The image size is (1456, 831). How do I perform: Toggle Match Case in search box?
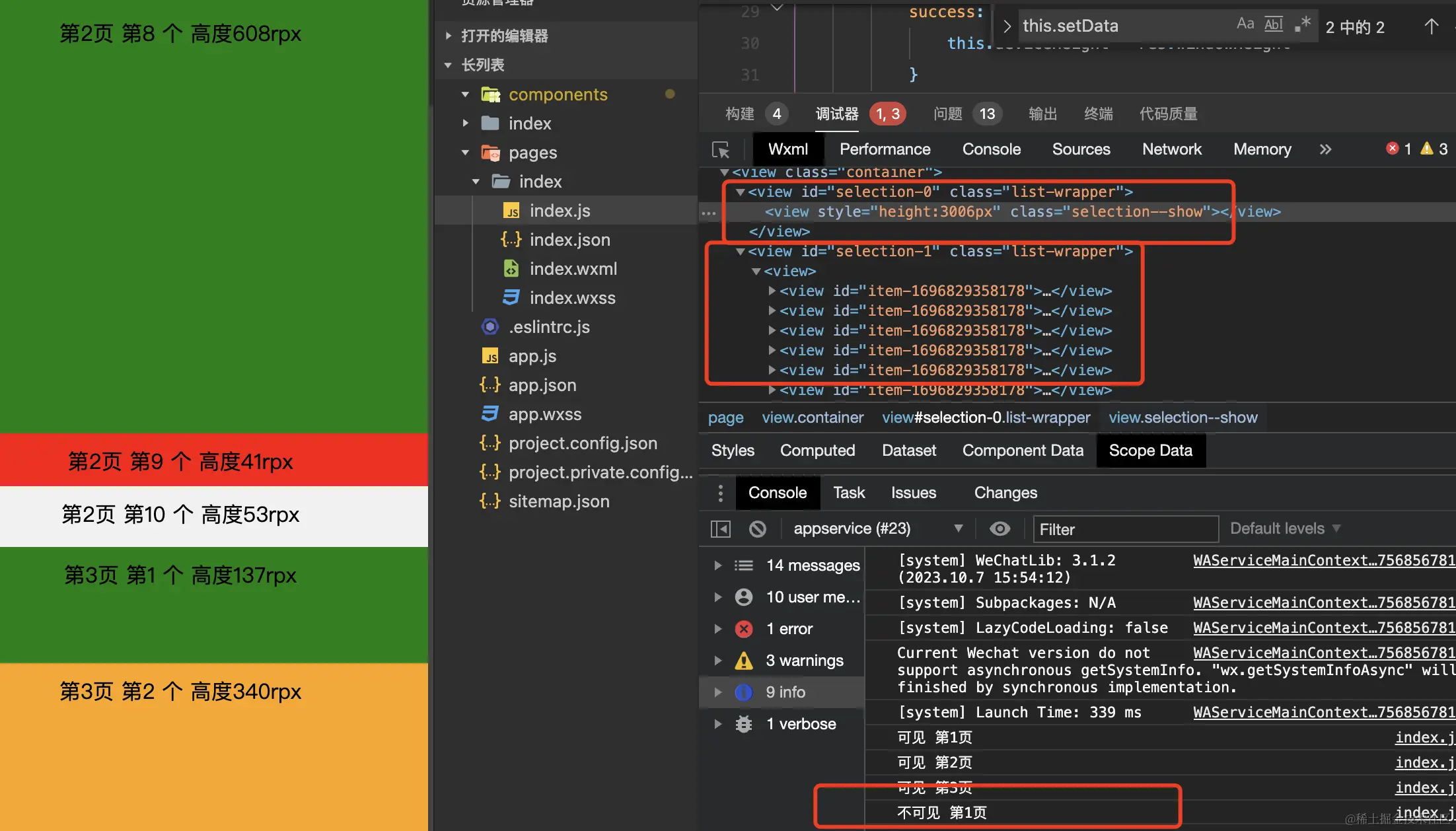pos(1245,24)
